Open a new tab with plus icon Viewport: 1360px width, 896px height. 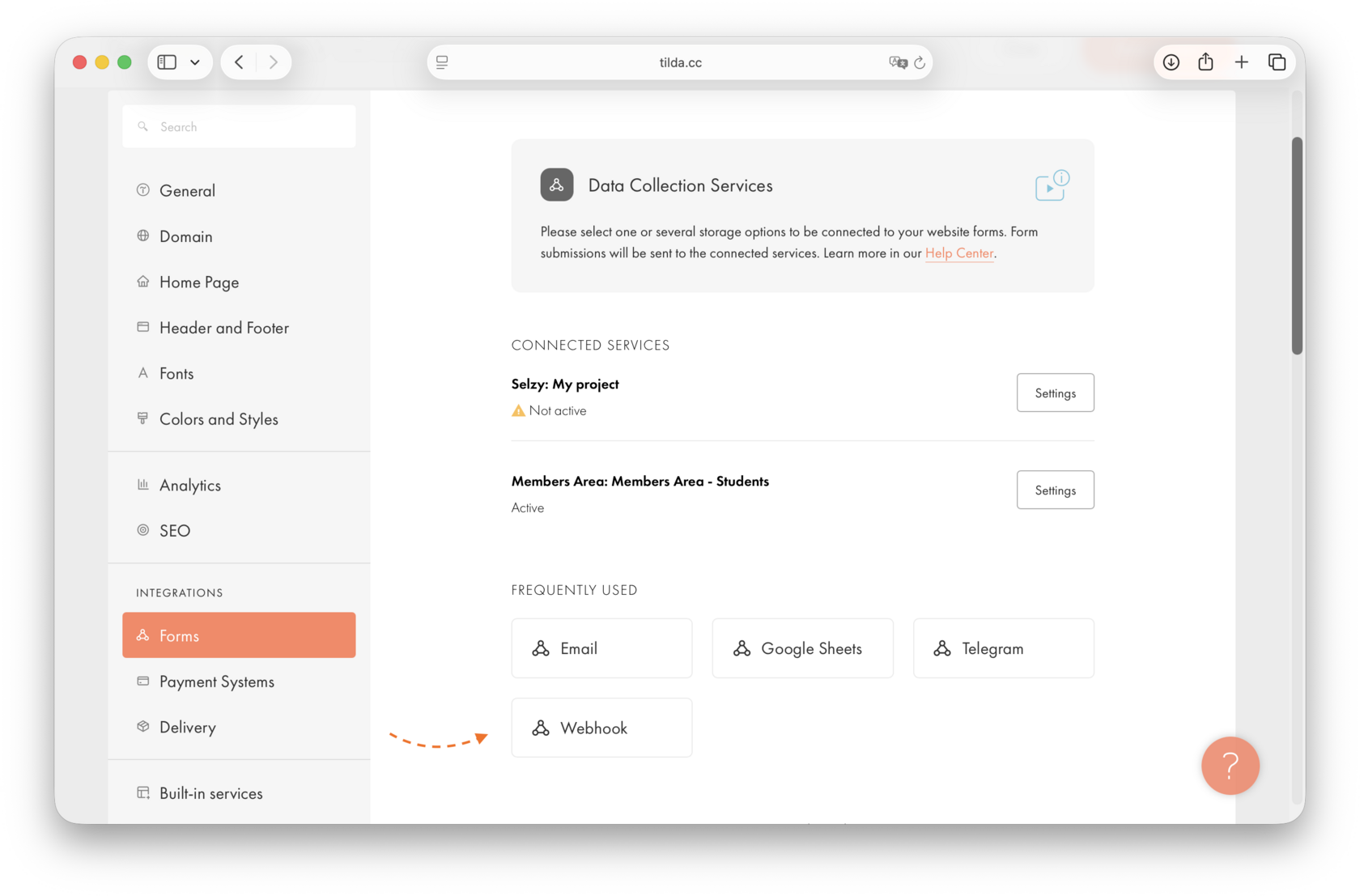1241,62
